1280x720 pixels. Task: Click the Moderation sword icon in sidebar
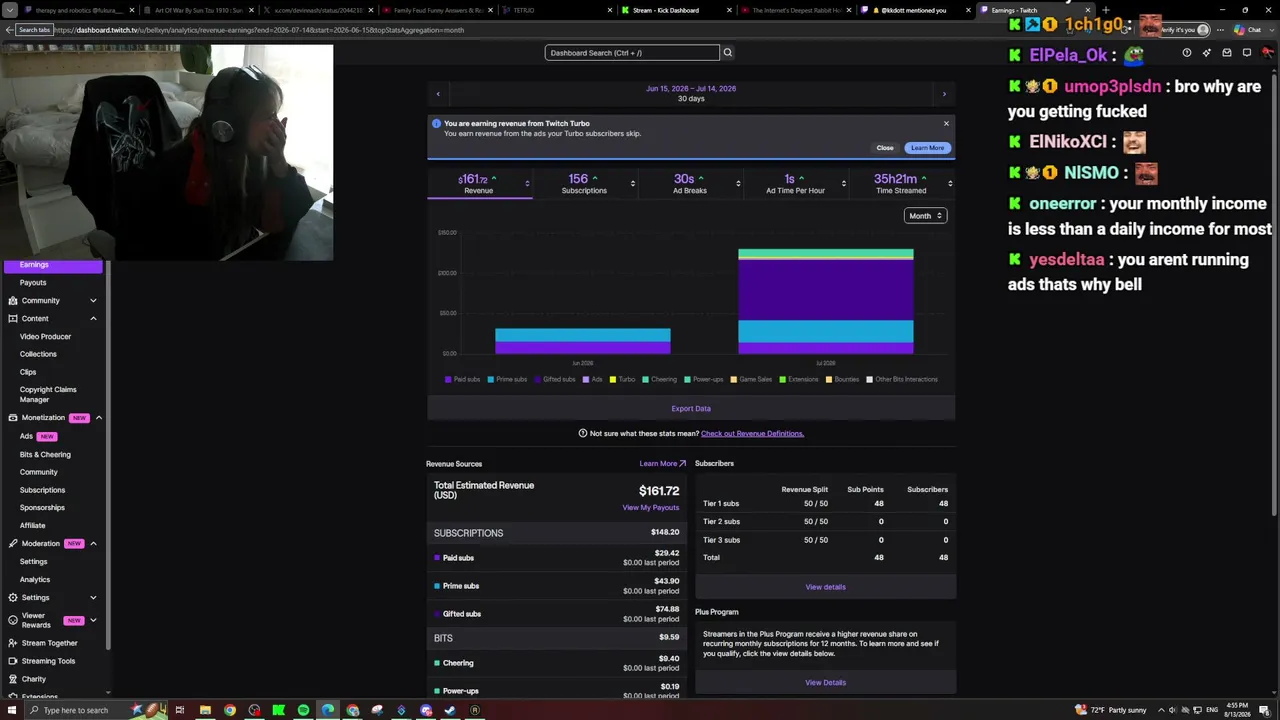[x=12, y=544]
